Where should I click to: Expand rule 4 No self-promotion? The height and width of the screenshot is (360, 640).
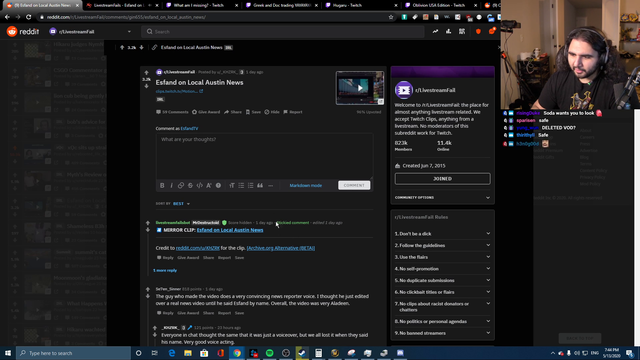442,269
